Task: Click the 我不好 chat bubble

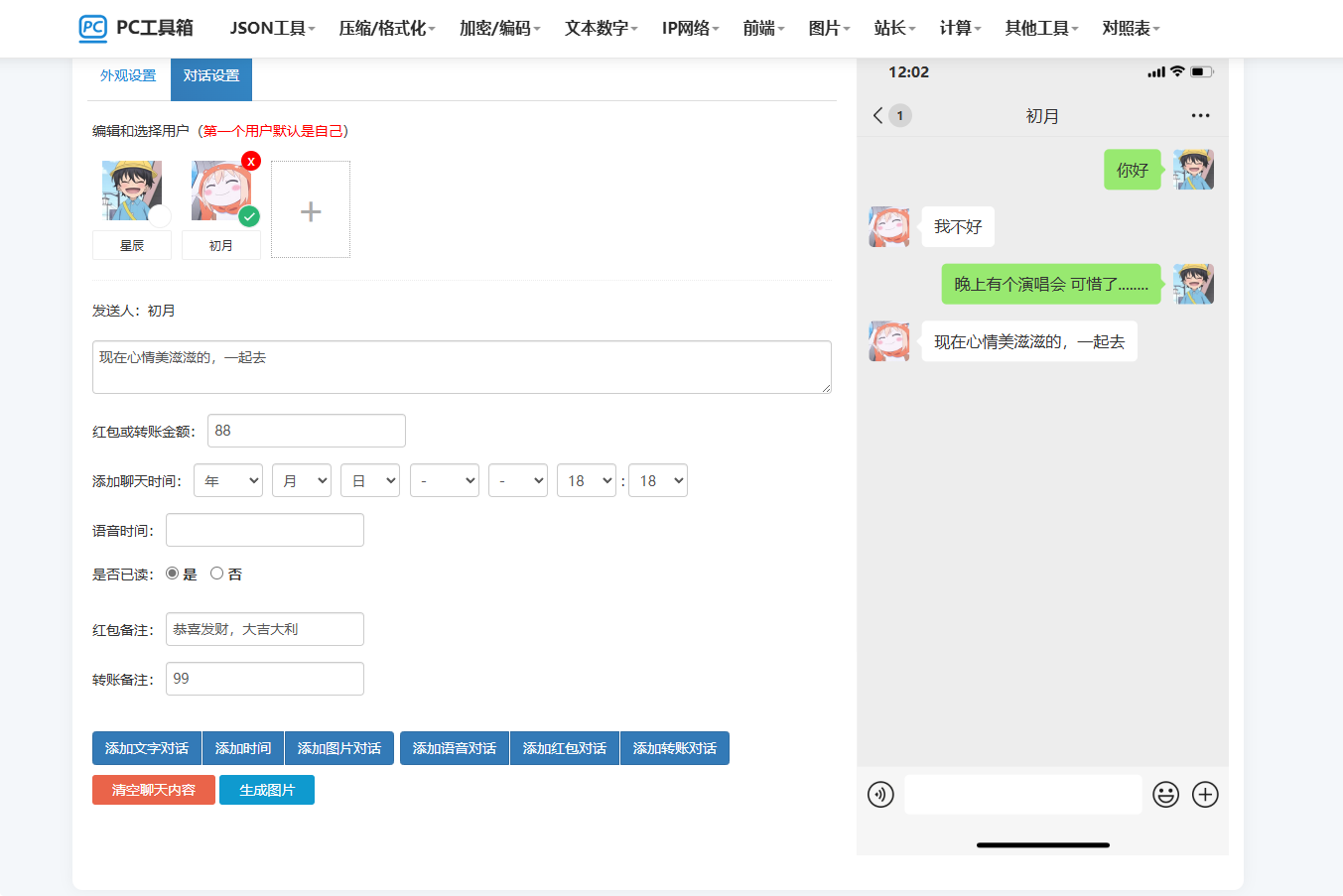Action: [958, 227]
